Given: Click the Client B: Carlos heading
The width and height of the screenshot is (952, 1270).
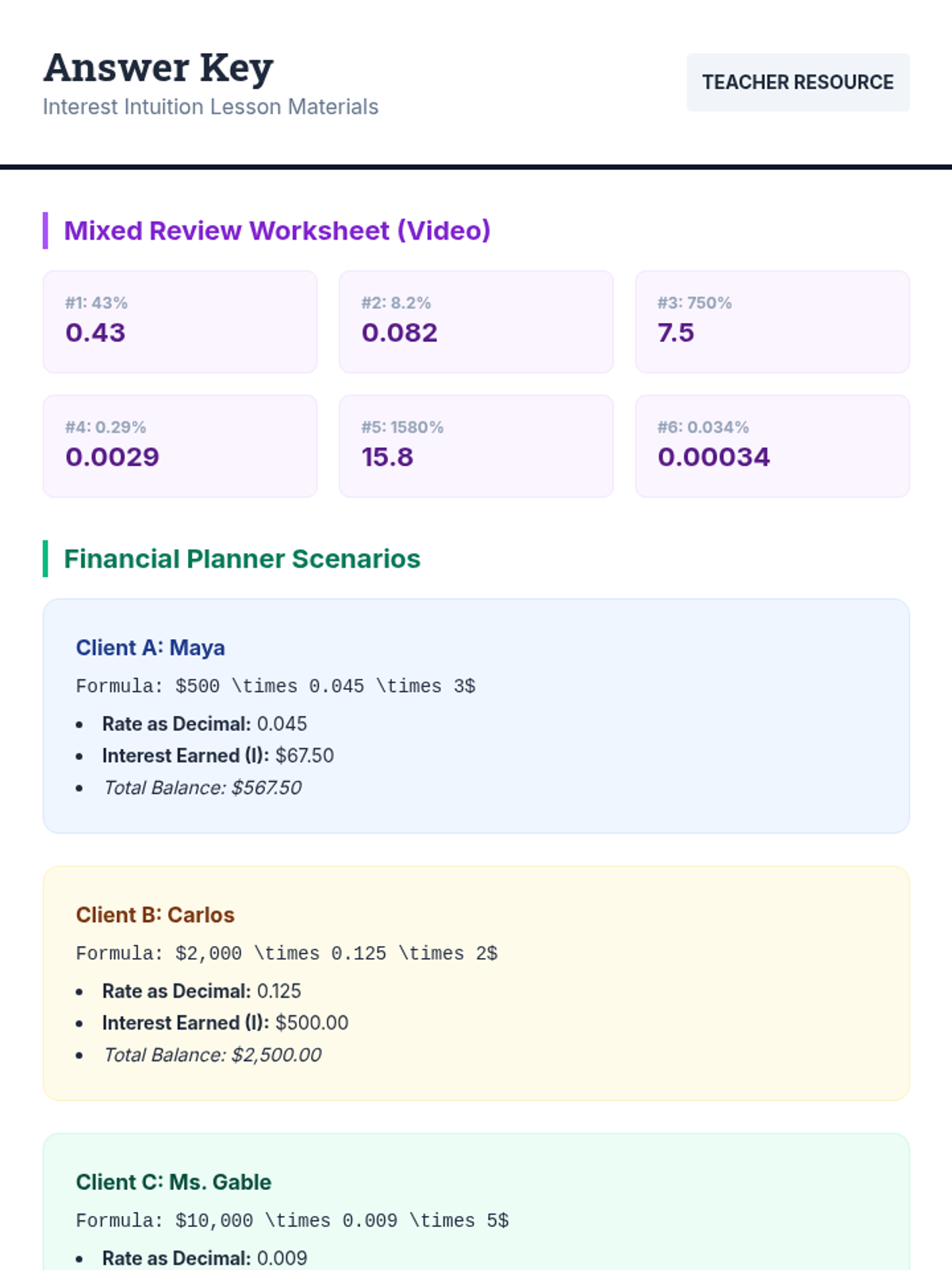Looking at the screenshot, I should 155,915.
